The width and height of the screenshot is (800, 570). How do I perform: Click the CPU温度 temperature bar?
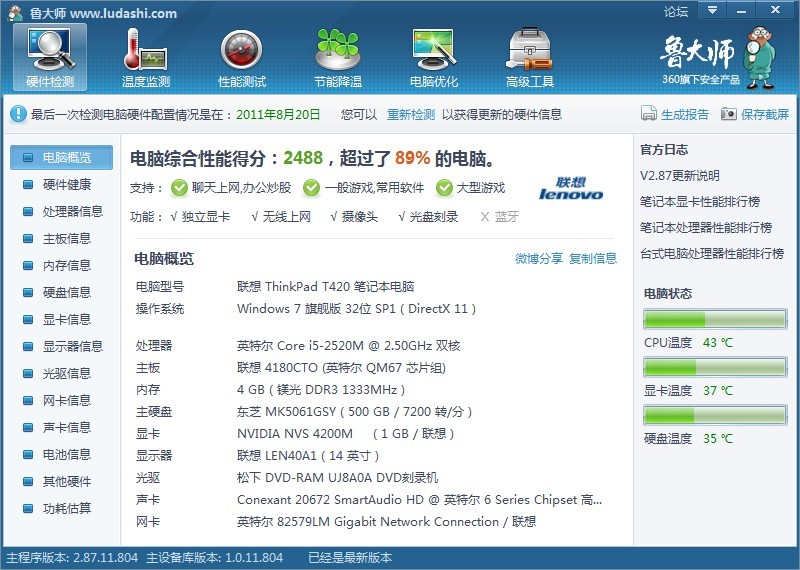click(x=715, y=320)
